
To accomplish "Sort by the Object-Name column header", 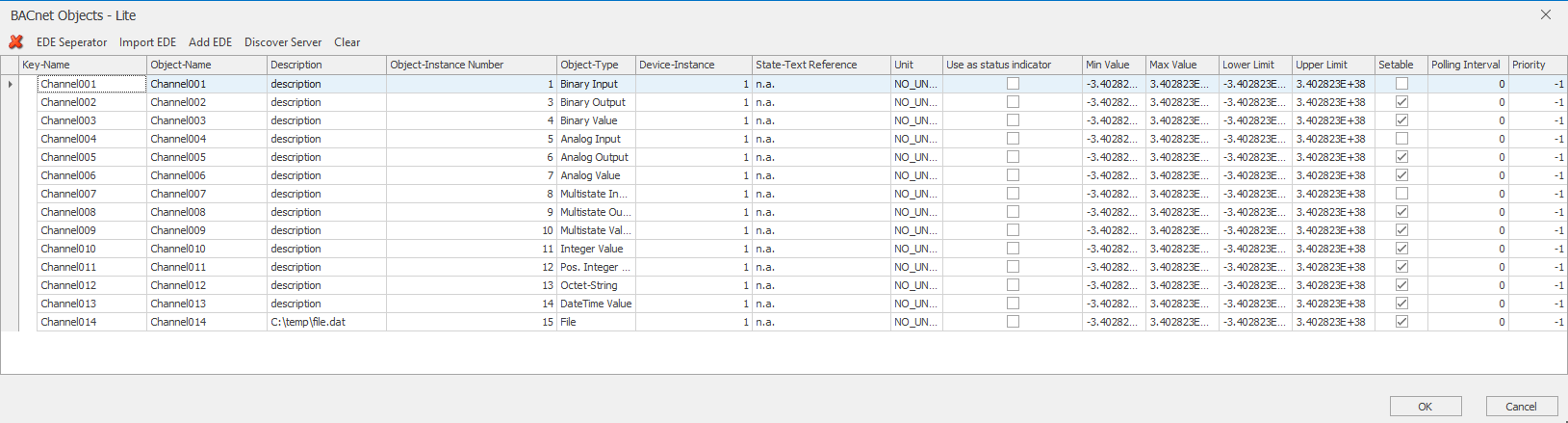I will coord(207,65).
